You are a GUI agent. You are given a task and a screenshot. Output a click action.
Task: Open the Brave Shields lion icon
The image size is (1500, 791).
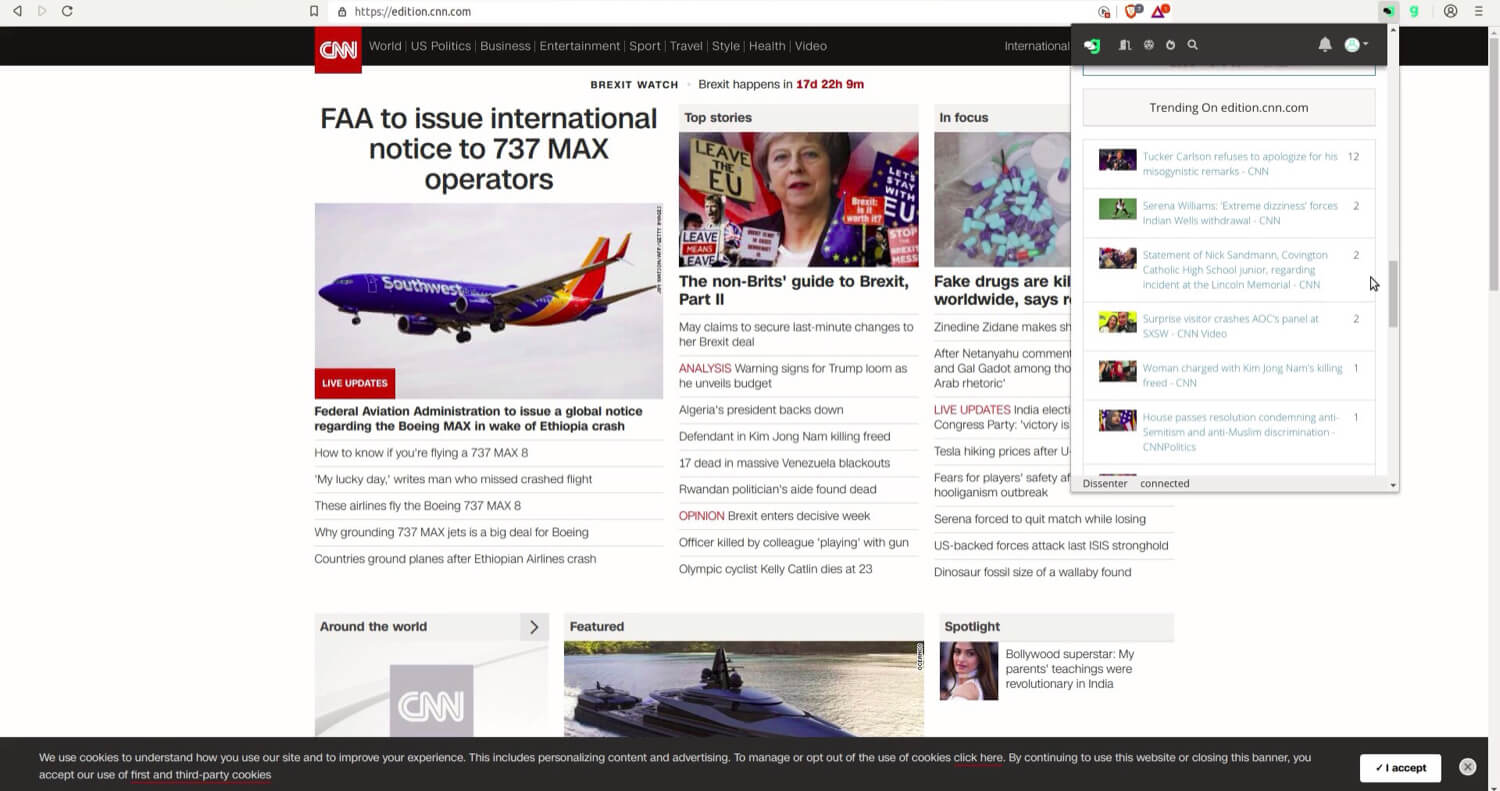(1132, 12)
